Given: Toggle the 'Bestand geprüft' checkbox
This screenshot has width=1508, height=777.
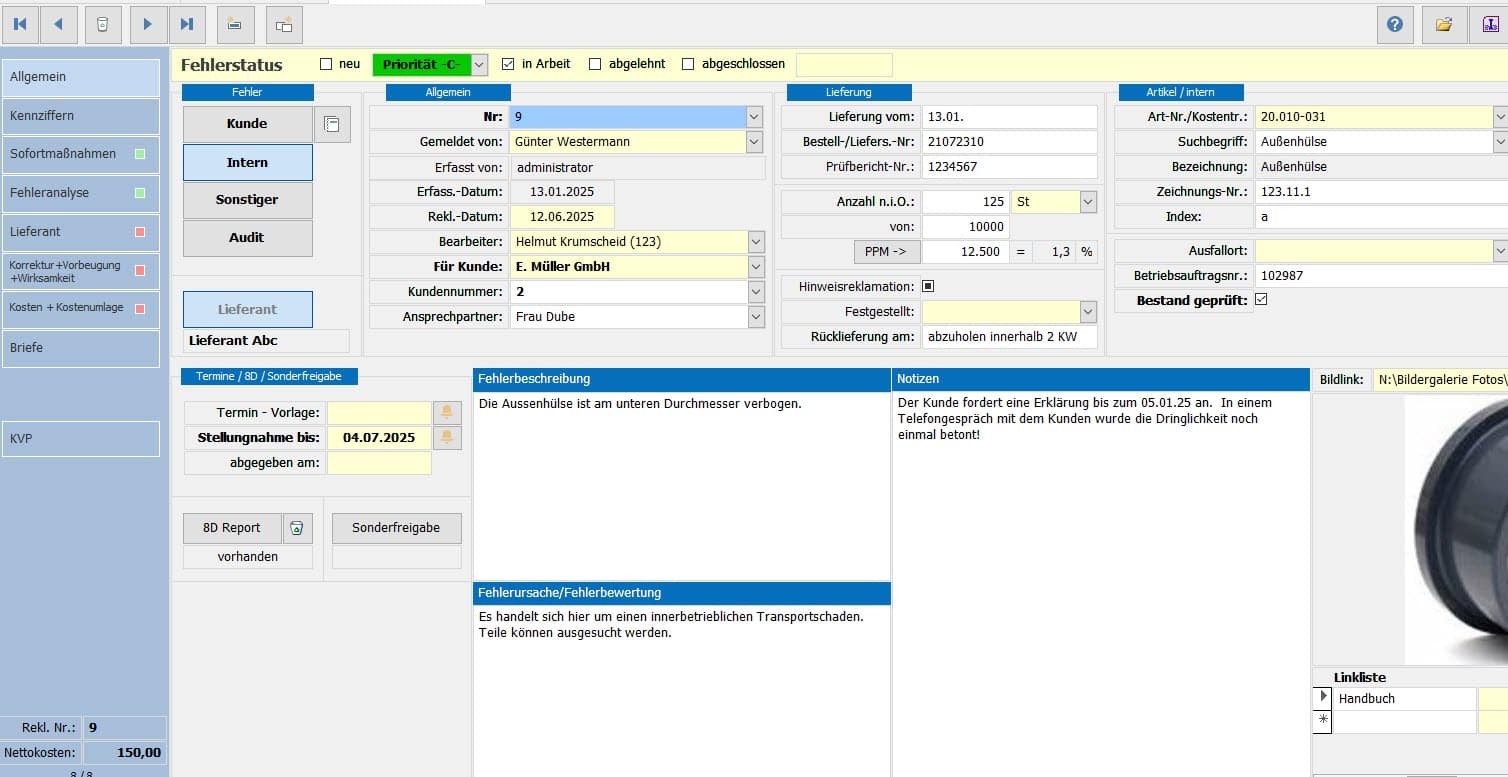Looking at the screenshot, I should pyautogui.click(x=1261, y=300).
